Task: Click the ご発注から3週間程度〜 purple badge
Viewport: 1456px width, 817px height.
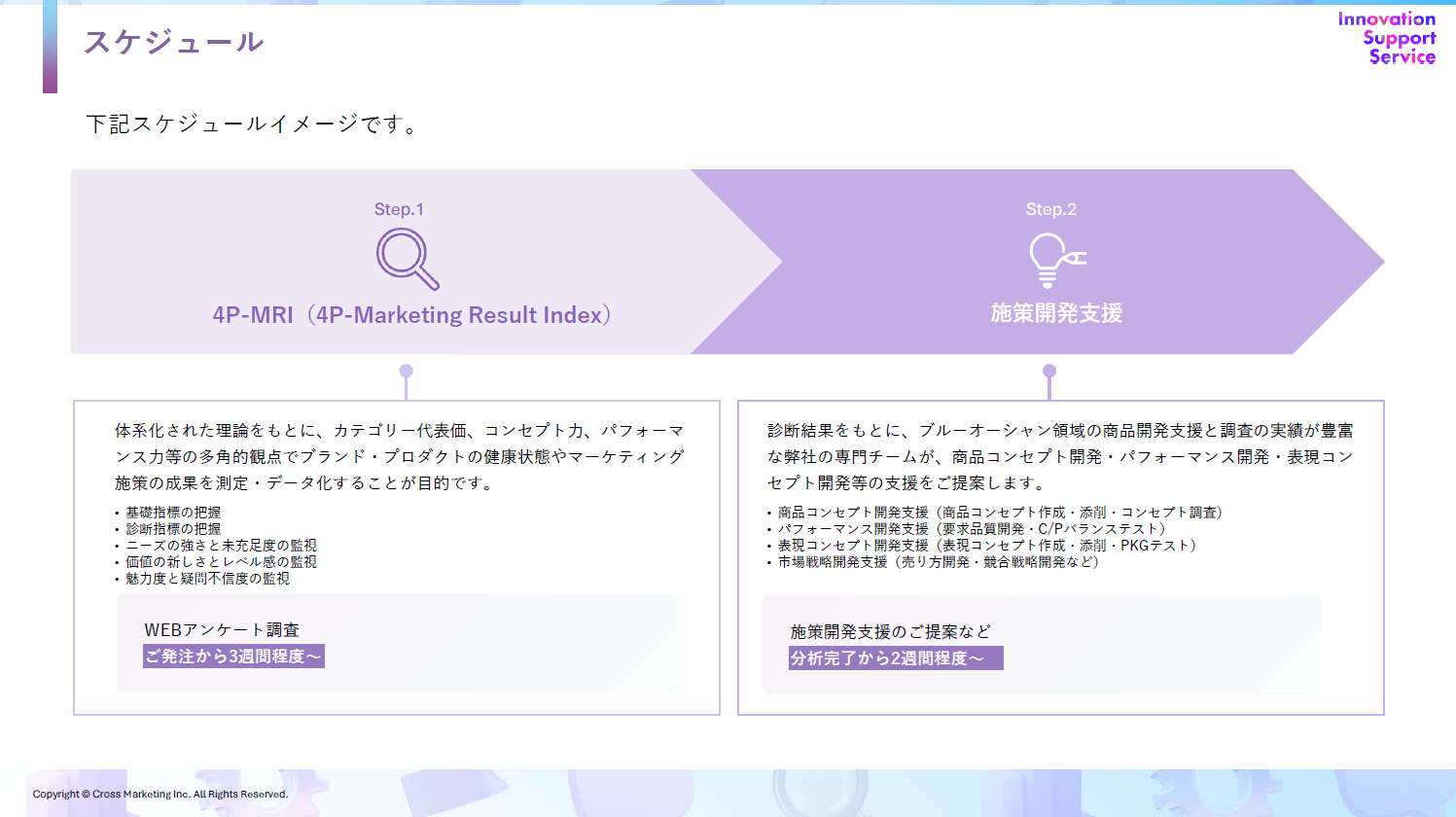Action: coord(232,657)
